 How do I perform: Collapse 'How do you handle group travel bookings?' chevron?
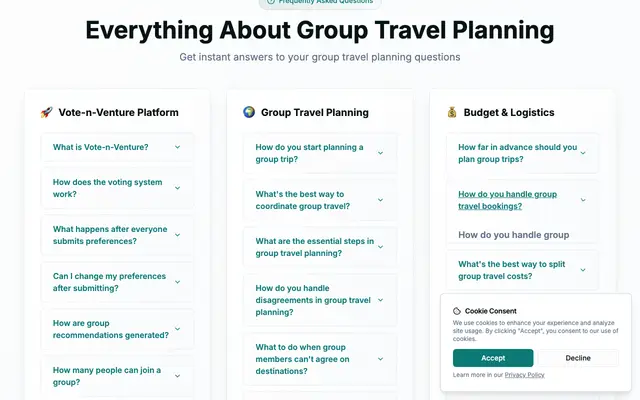point(583,200)
